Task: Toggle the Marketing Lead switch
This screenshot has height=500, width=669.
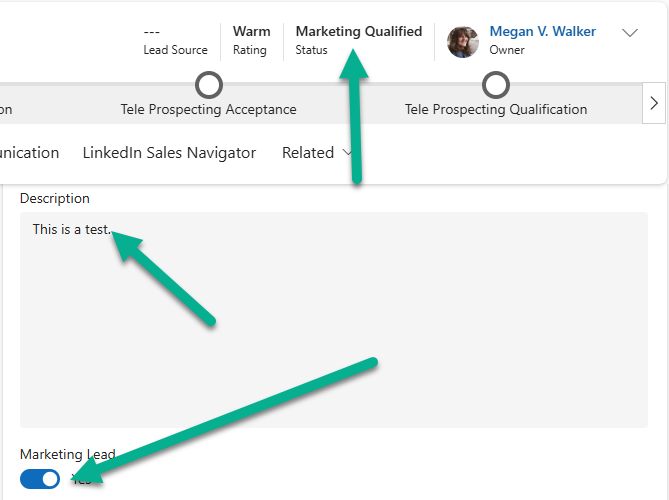Action: click(x=40, y=480)
